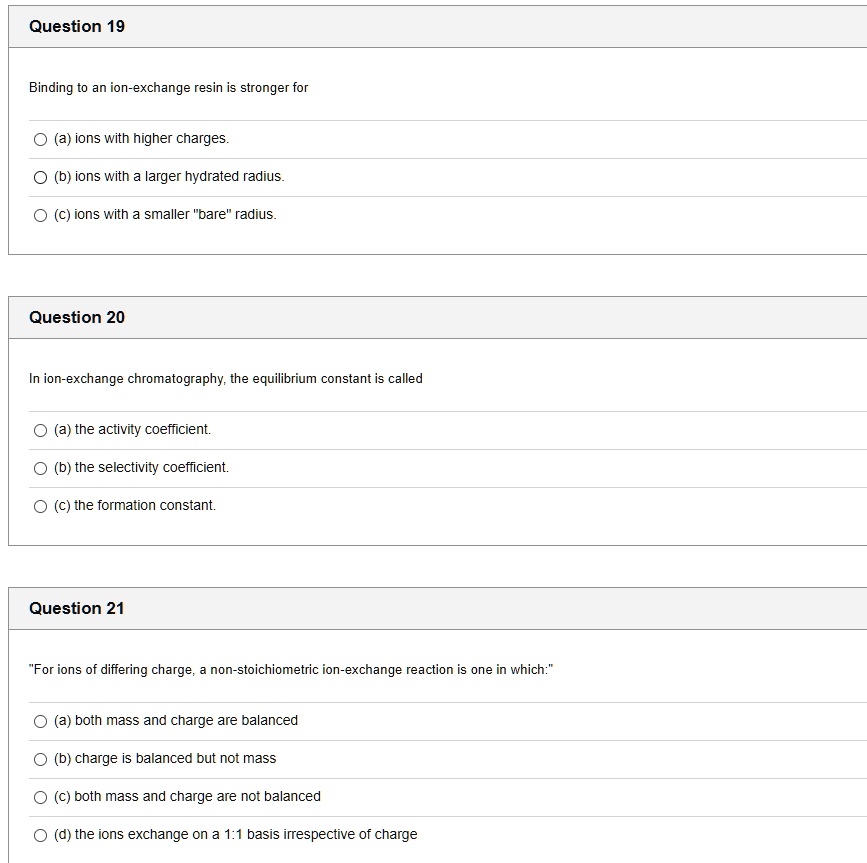Screen dimensions: 867x863
Task: Select option (b) ions with larger hydrated radius
Action: 40,177
